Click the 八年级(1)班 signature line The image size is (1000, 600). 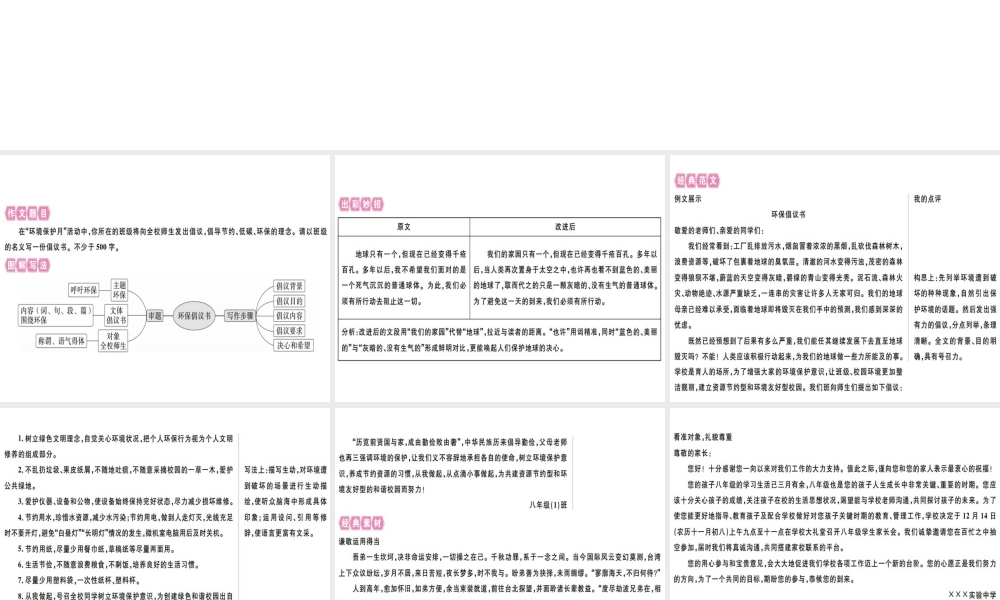(548, 505)
